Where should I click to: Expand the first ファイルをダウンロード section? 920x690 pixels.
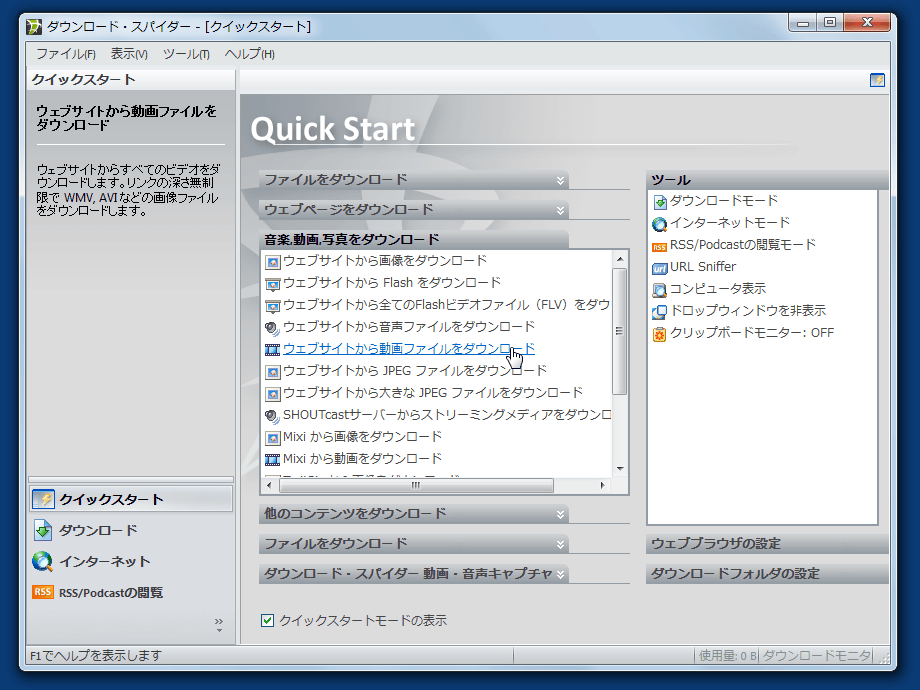coord(414,180)
